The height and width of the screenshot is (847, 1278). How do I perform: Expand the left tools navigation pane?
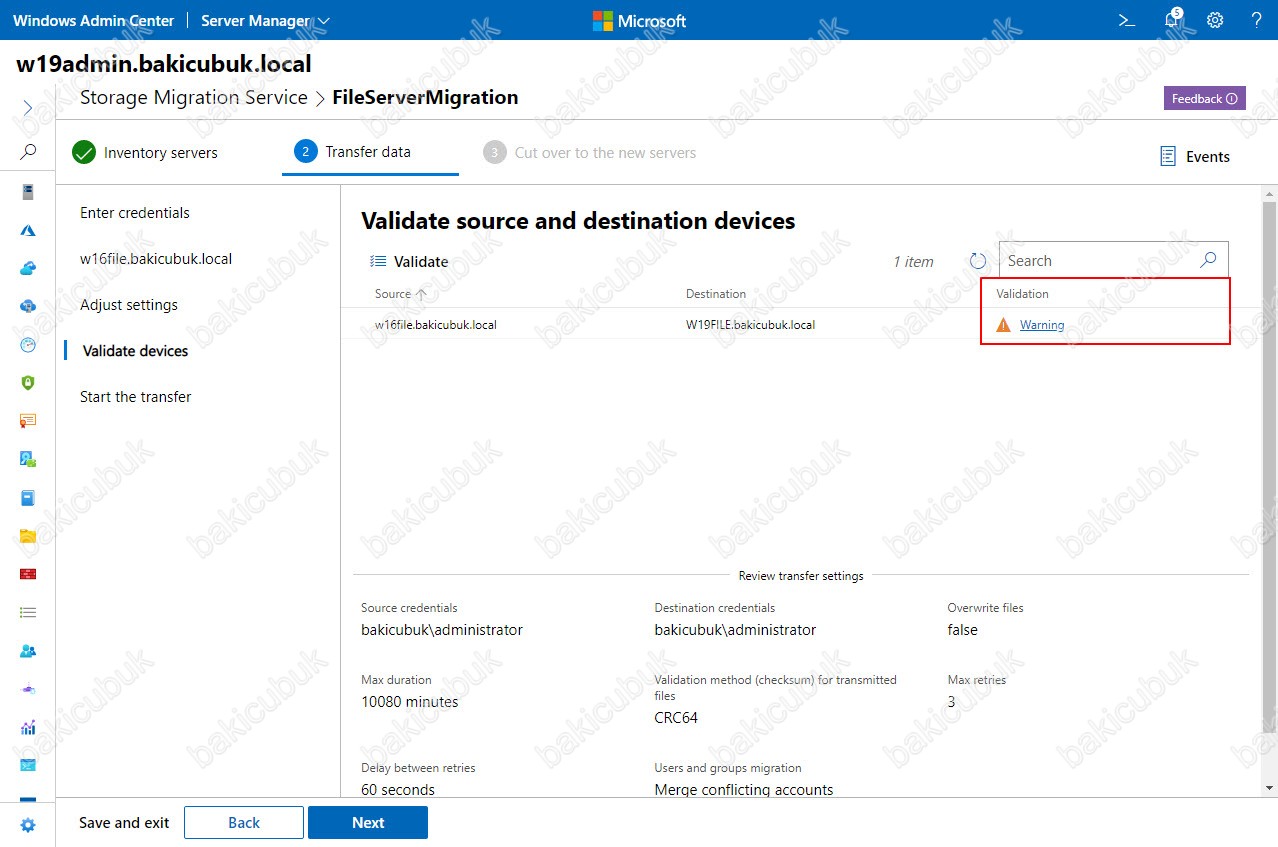pyautogui.click(x=28, y=108)
